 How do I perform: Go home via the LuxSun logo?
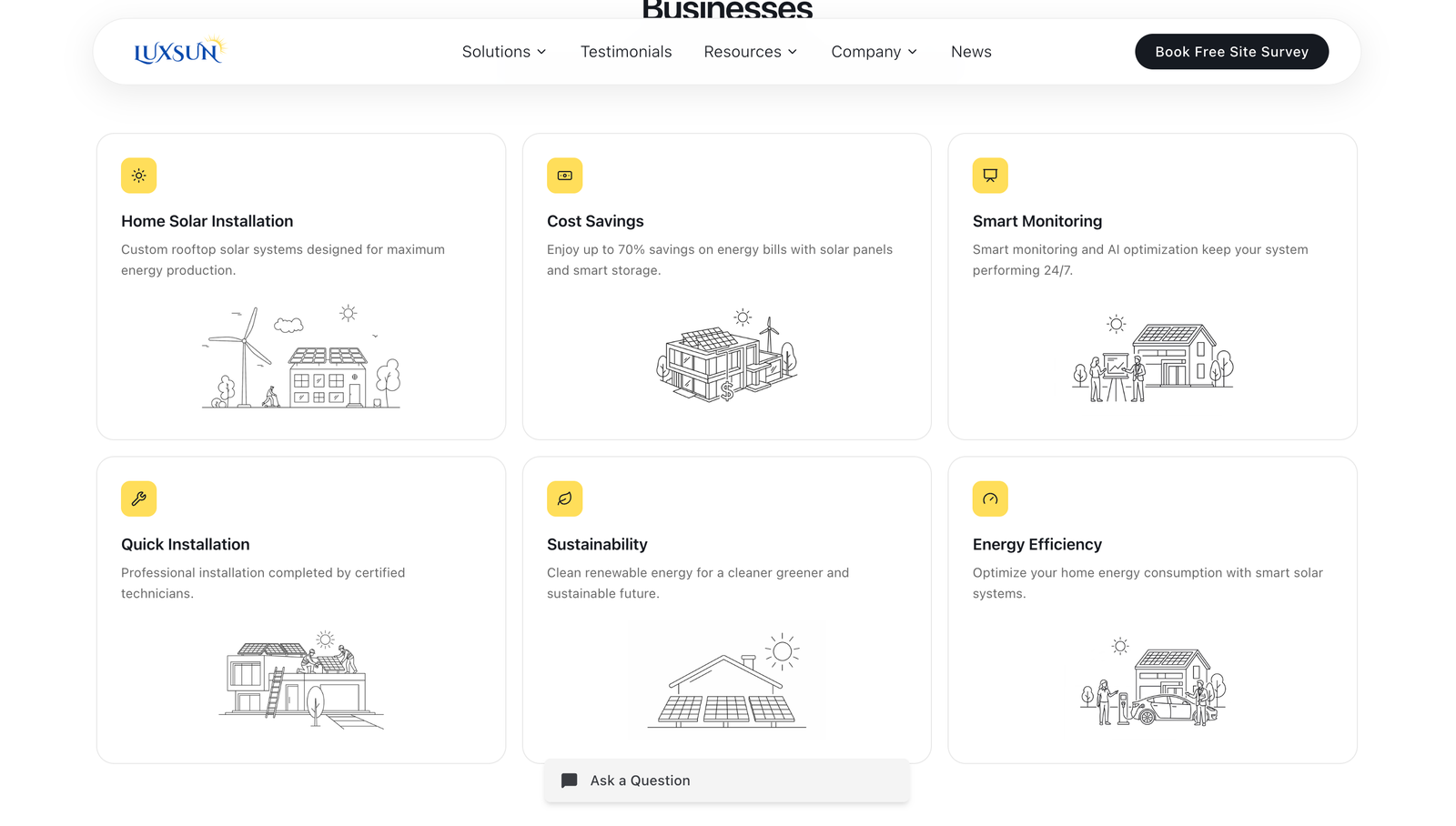[x=179, y=51]
